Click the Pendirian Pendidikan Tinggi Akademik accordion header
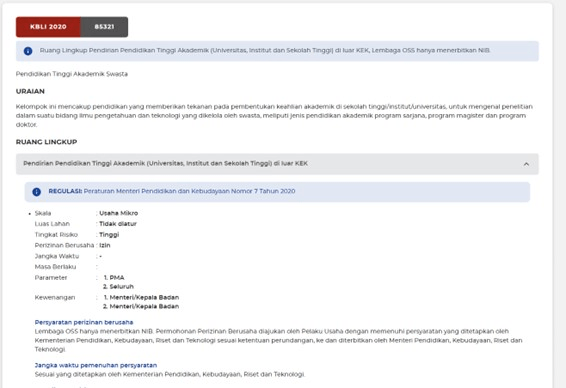 coord(277,164)
